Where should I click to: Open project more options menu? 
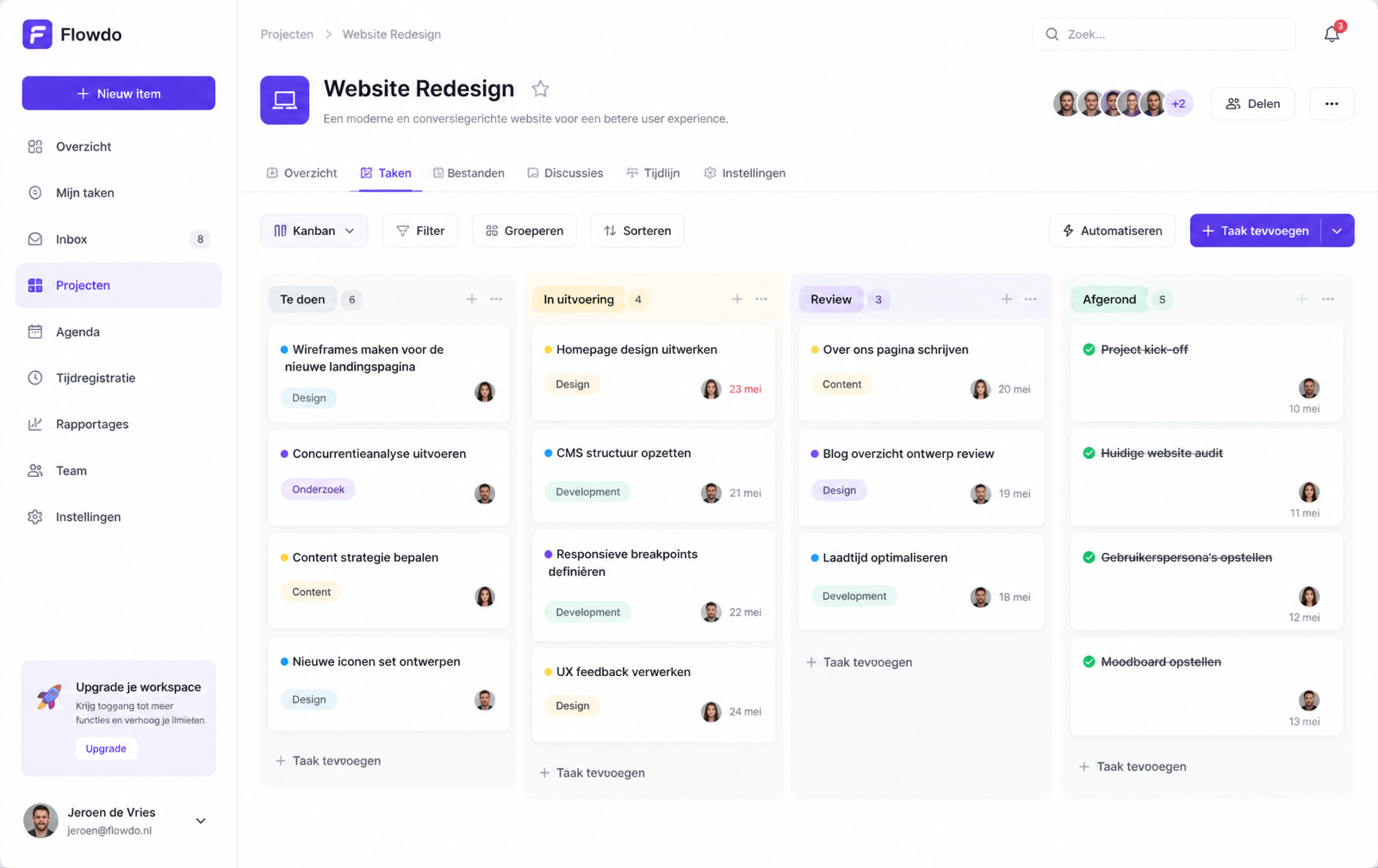[x=1331, y=104]
